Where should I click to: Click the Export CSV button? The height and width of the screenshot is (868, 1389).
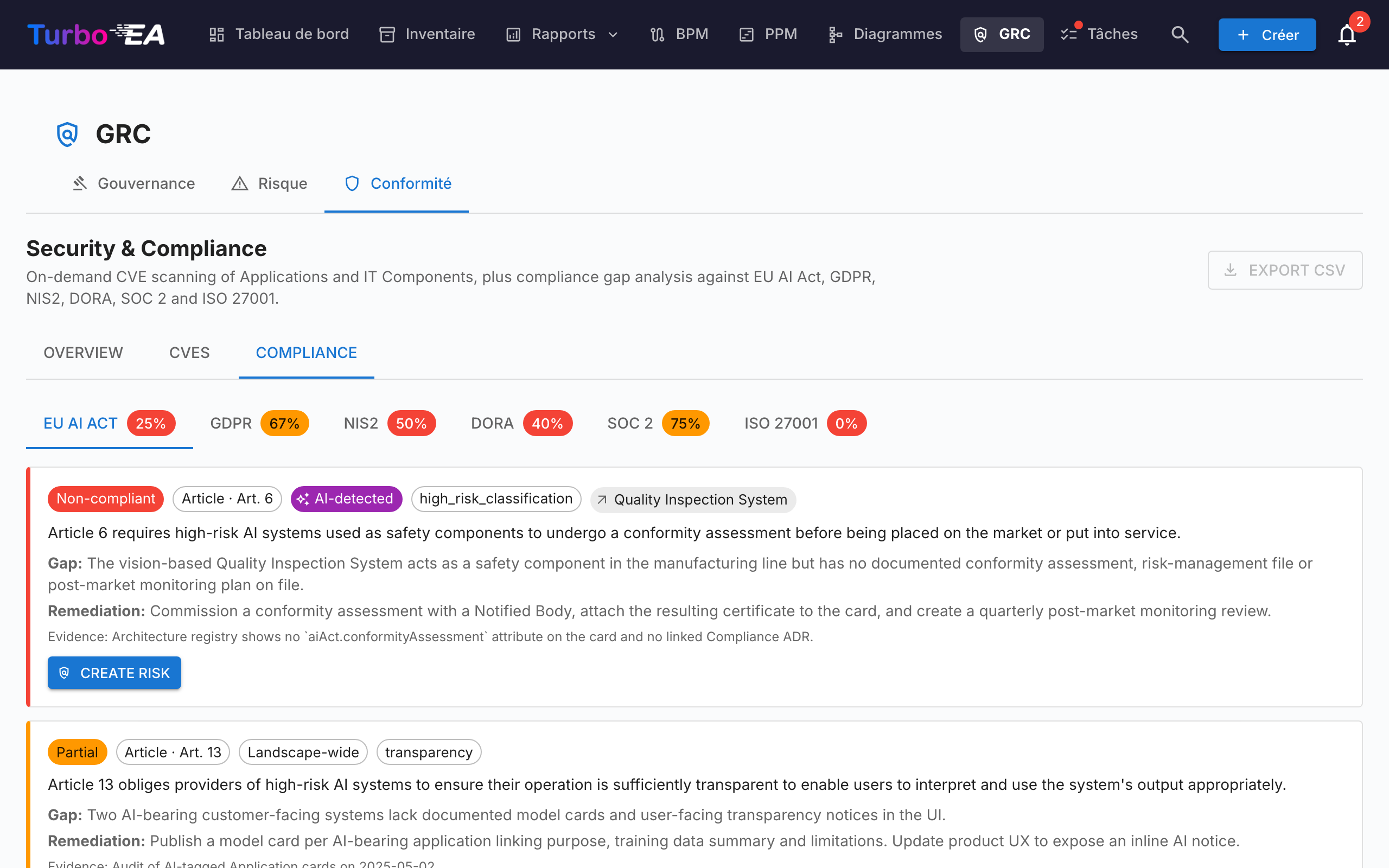[x=1284, y=270]
